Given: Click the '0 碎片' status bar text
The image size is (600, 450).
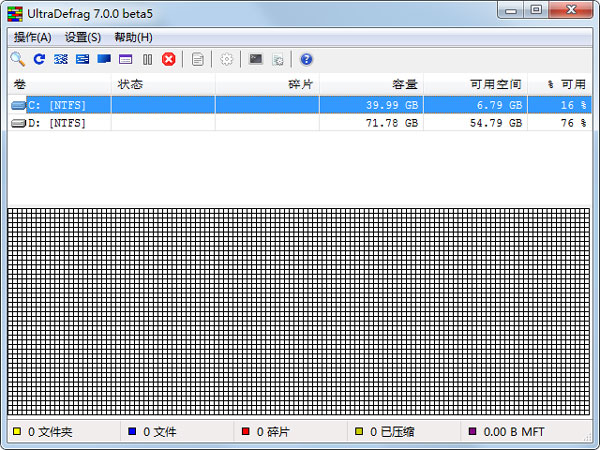Looking at the screenshot, I should (273, 432).
